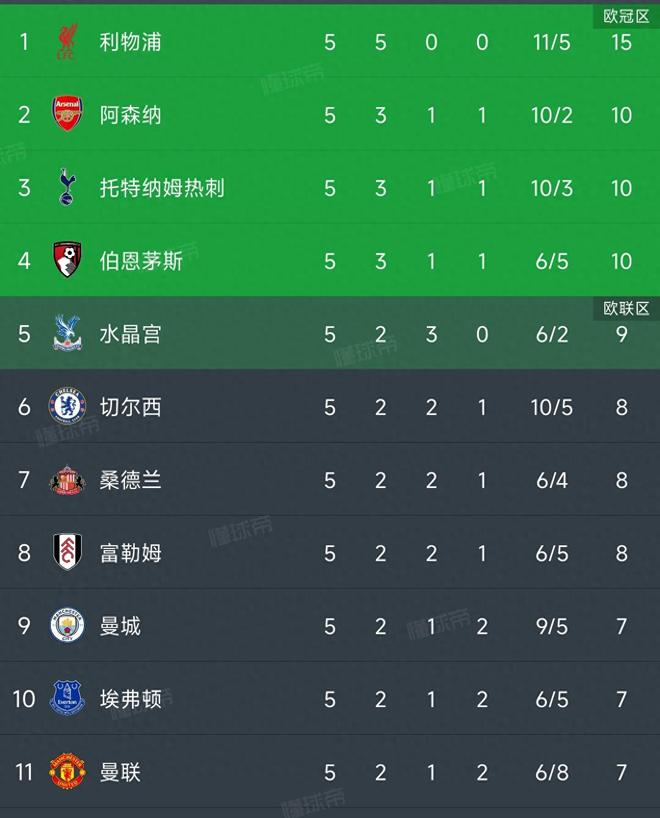Select the Tottenham Hotspur crest
Screen dimensions: 660x818
(66, 188)
